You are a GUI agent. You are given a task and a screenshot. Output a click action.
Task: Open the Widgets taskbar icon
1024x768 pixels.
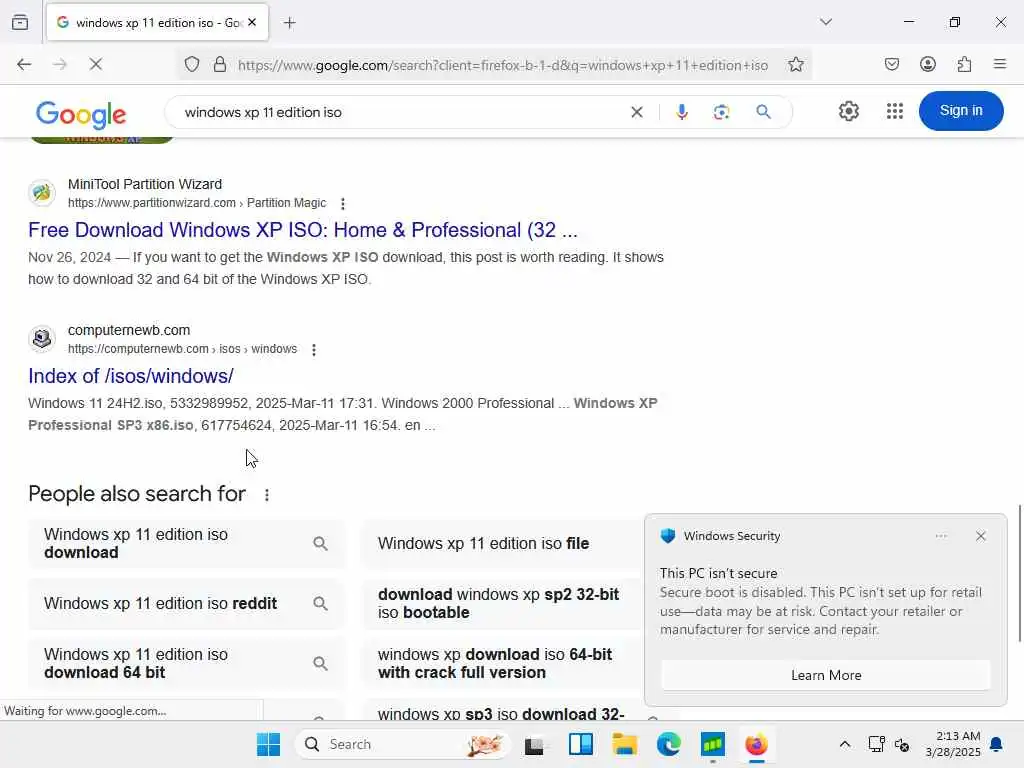pyautogui.click(x=580, y=744)
